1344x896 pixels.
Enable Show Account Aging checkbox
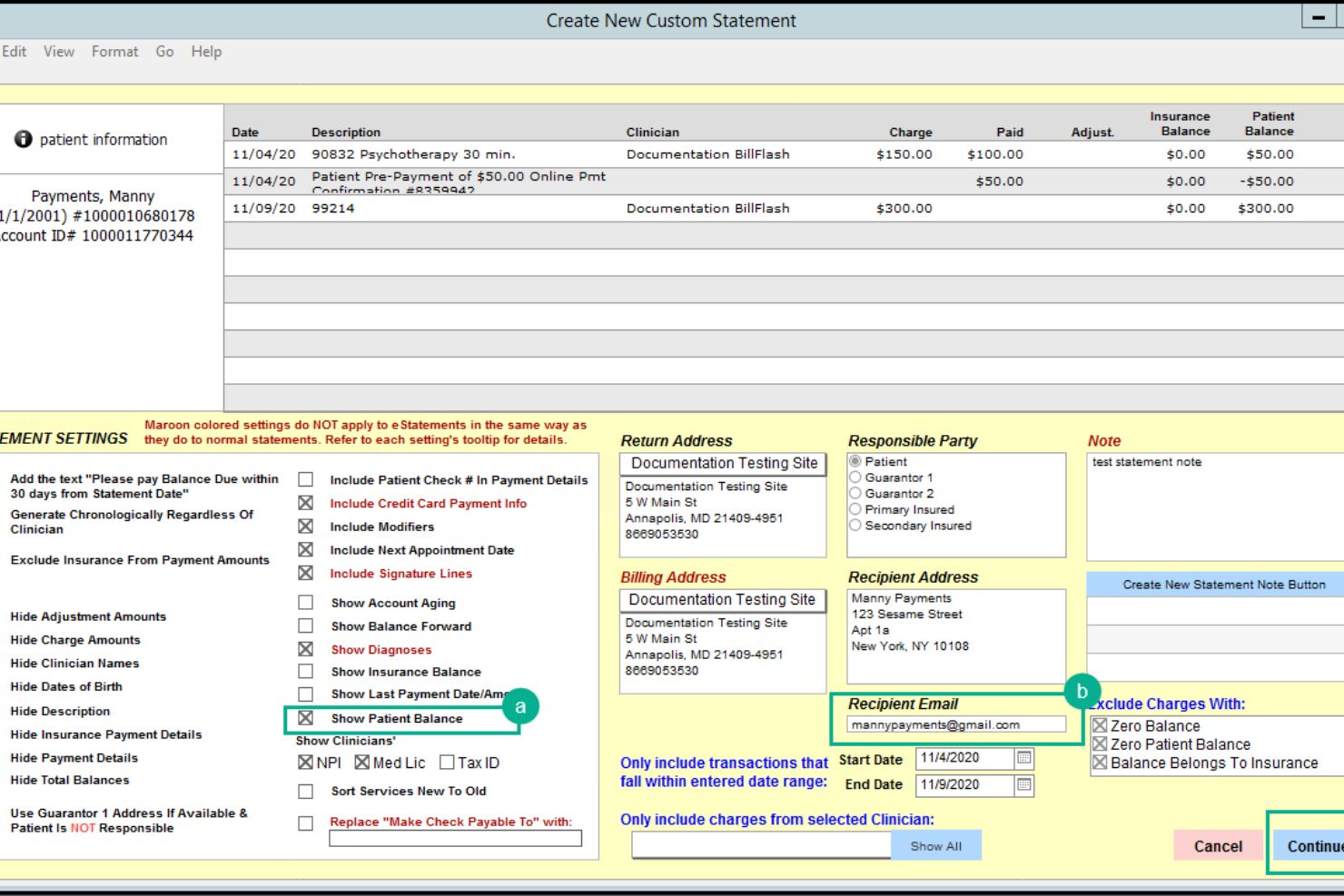[306, 603]
